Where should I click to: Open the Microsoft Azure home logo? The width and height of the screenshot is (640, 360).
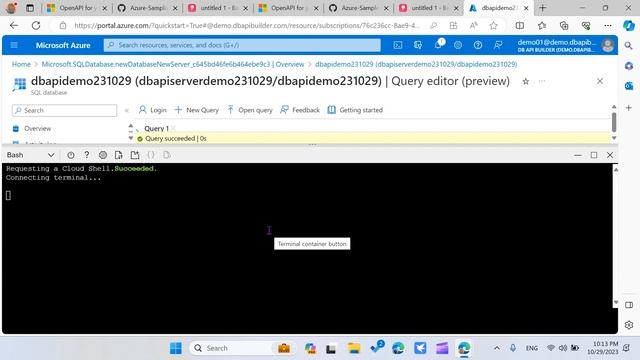click(x=63, y=45)
